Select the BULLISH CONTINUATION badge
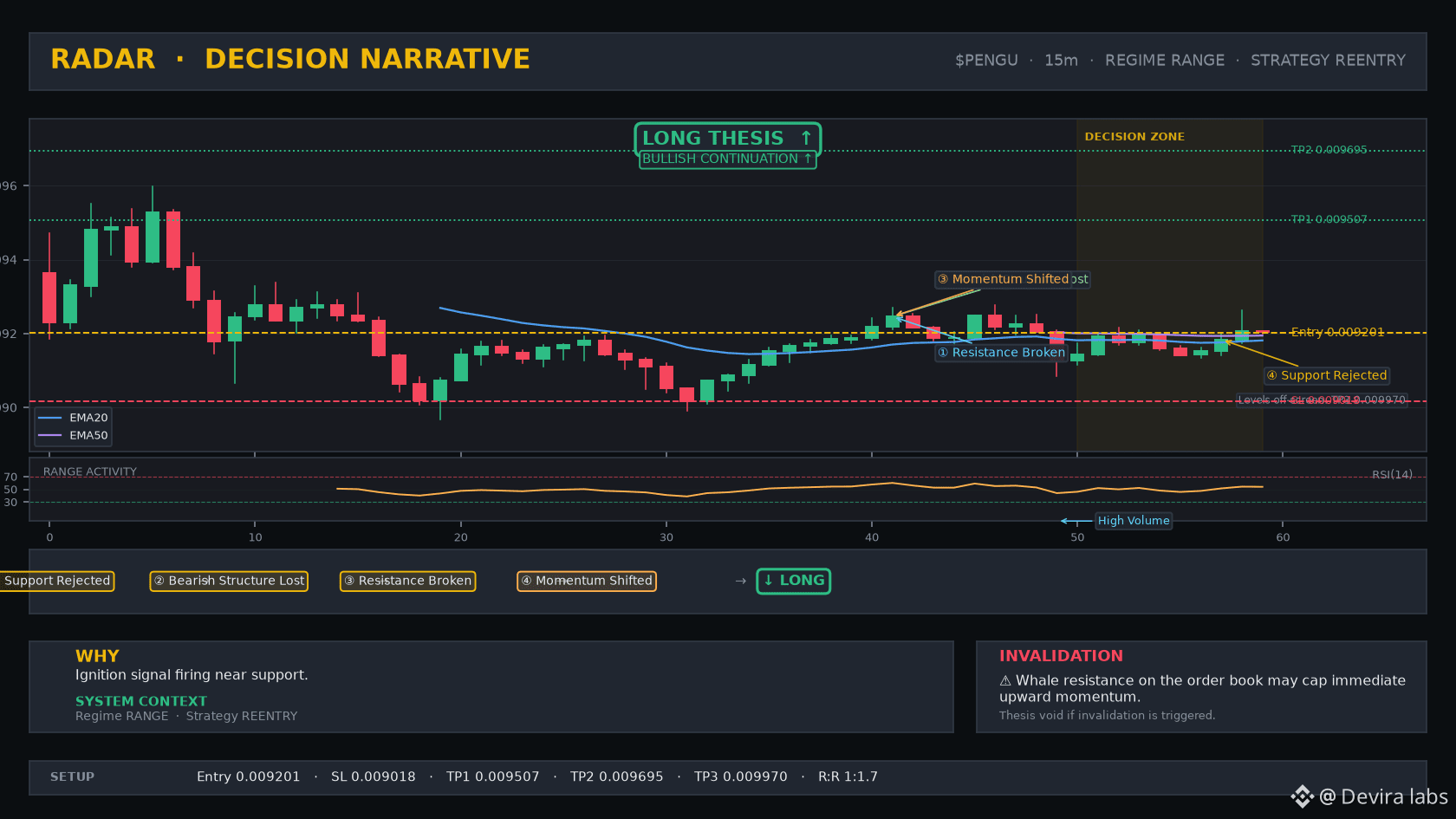 727,159
